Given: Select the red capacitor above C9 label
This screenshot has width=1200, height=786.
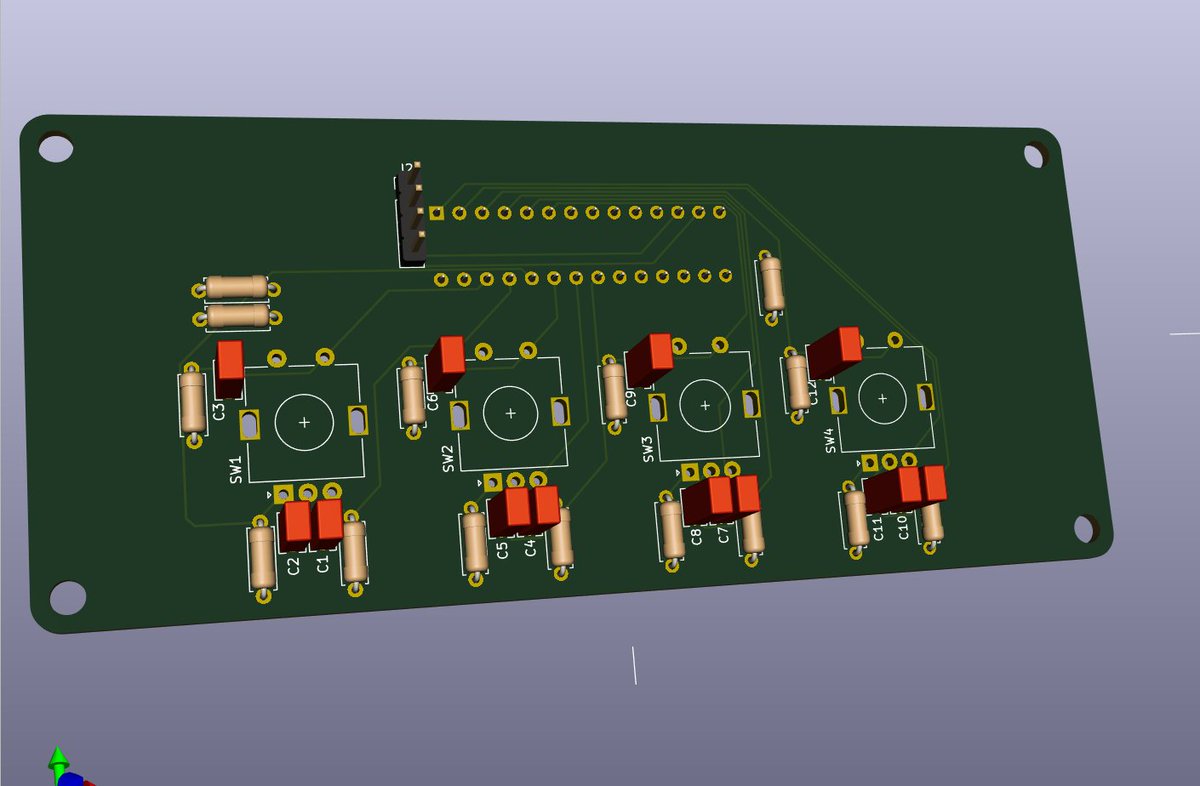Looking at the screenshot, I should (x=649, y=360).
